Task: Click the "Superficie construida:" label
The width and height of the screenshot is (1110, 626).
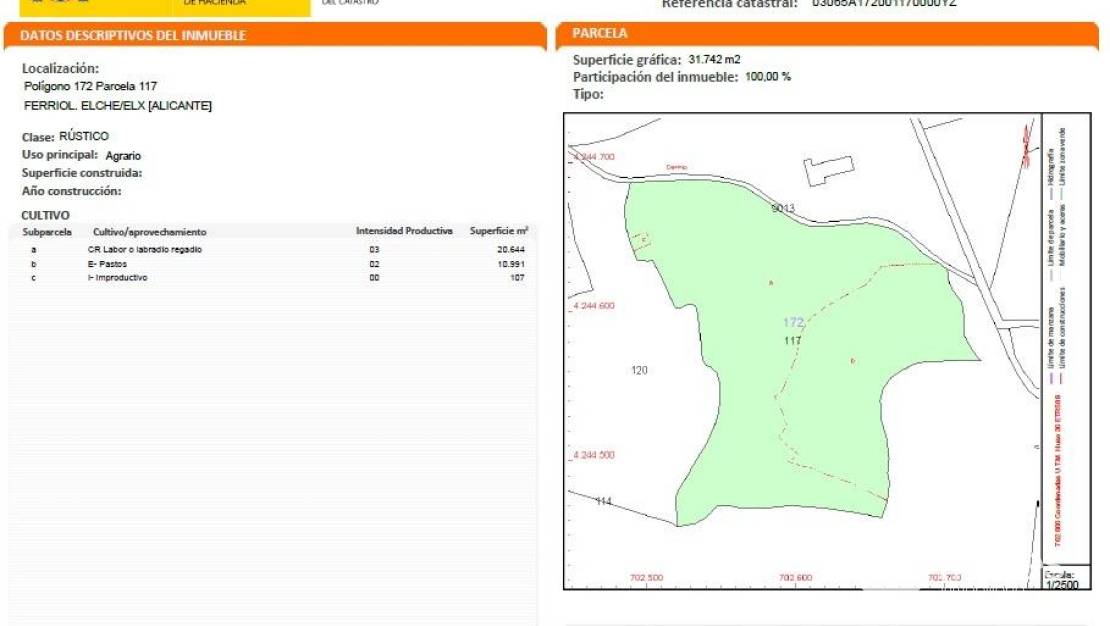Action: 82,173
